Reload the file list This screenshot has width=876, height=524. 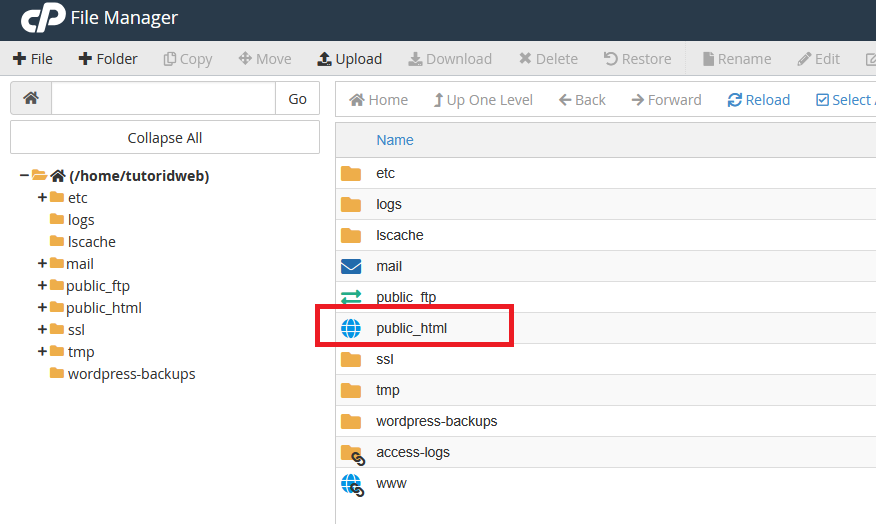(759, 100)
